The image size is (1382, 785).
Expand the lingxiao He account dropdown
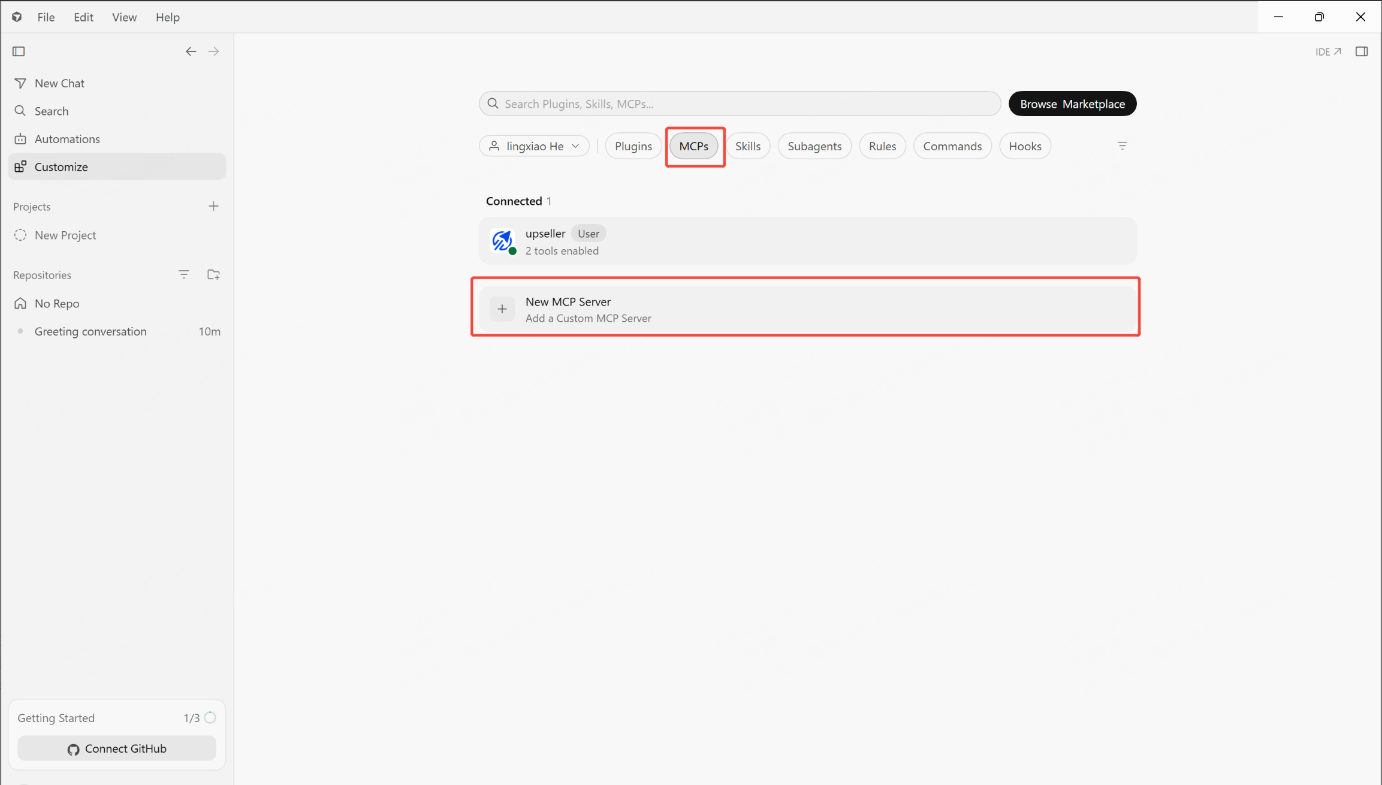click(x=534, y=146)
